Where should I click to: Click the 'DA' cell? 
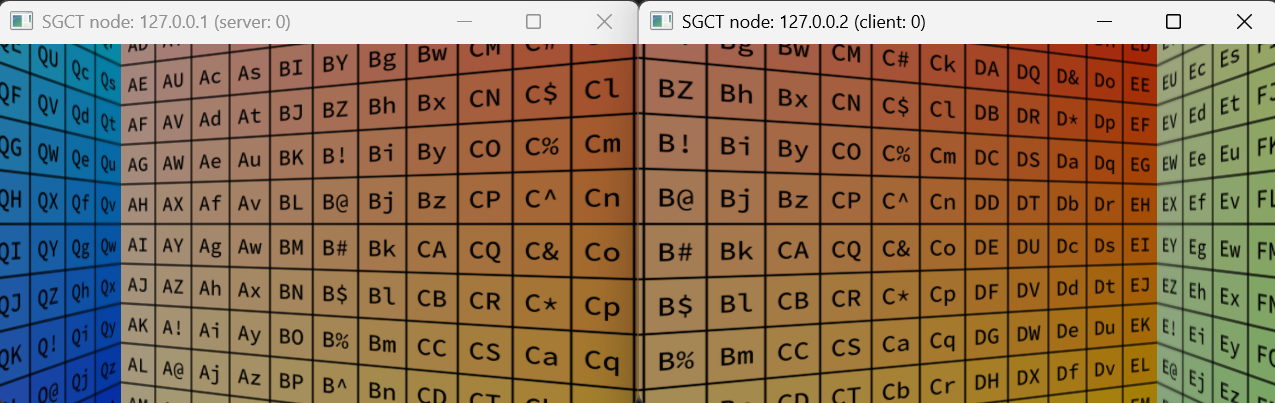click(x=986, y=67)
